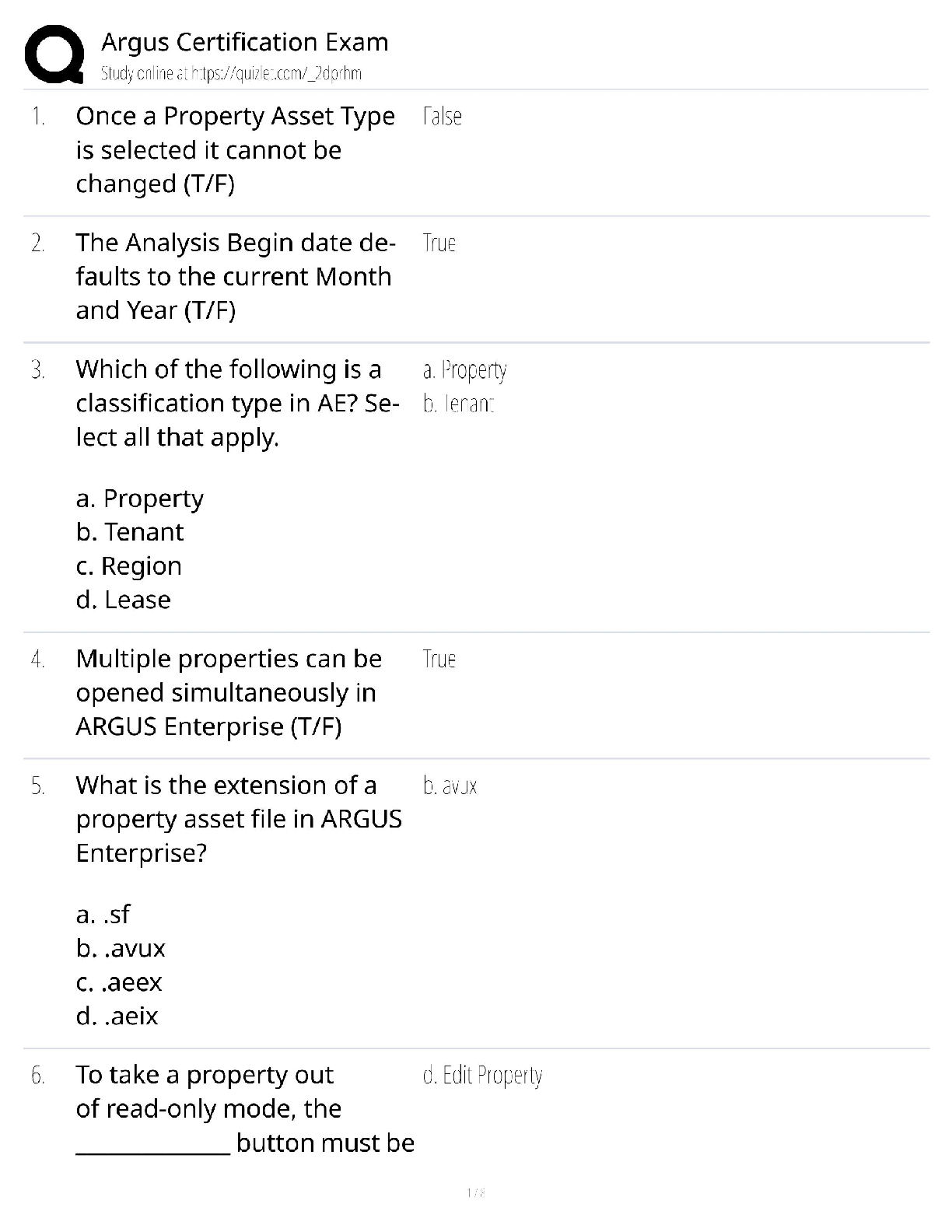952x1232 pixels.
Task: Choose option "a. .sf" under question 5
Action: pyautogui.click(x=103, y=915)
